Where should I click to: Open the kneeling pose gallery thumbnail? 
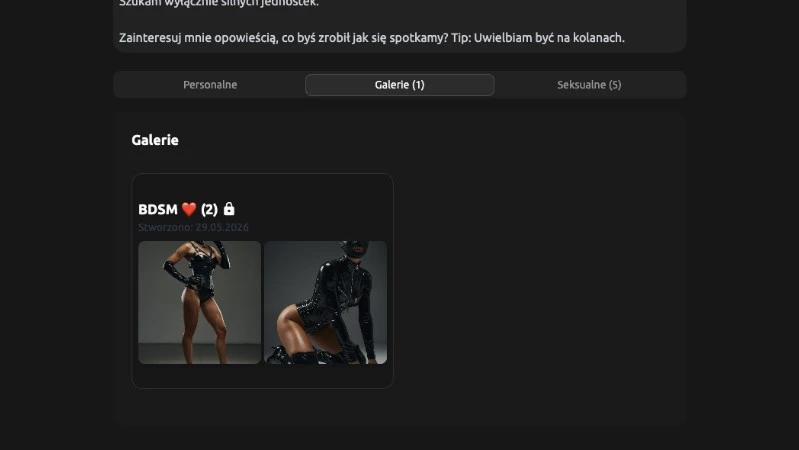pyautogui.click(x=326, y=302)
